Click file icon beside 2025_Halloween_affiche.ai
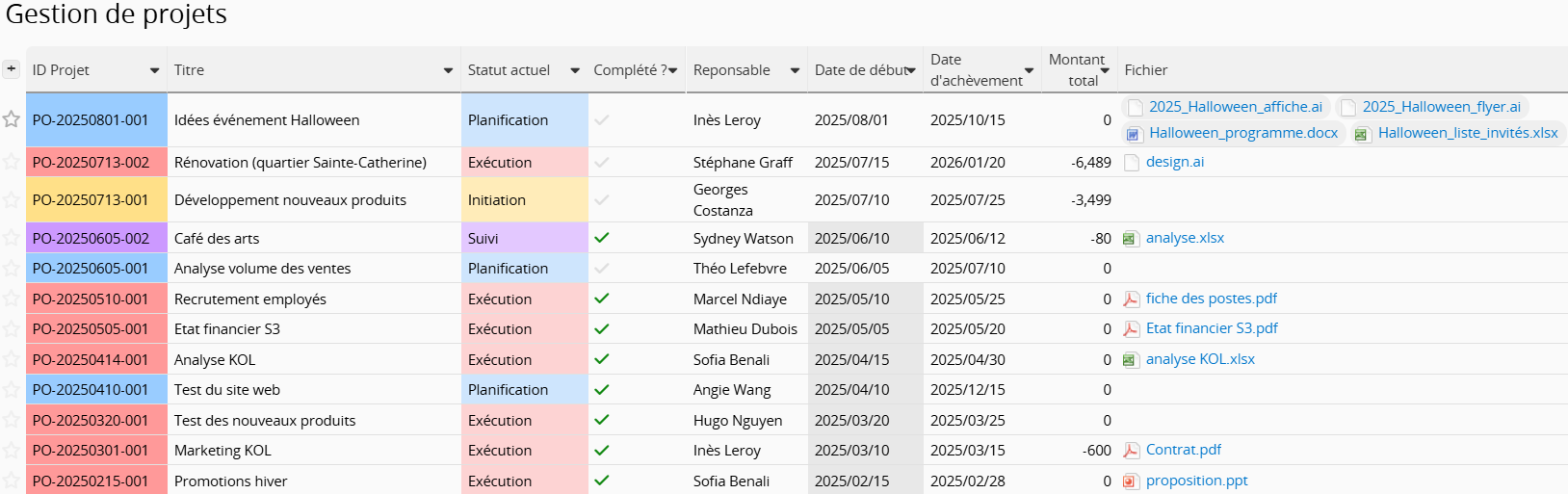This screenshot has width=1568, height=494. (1136, 107)
